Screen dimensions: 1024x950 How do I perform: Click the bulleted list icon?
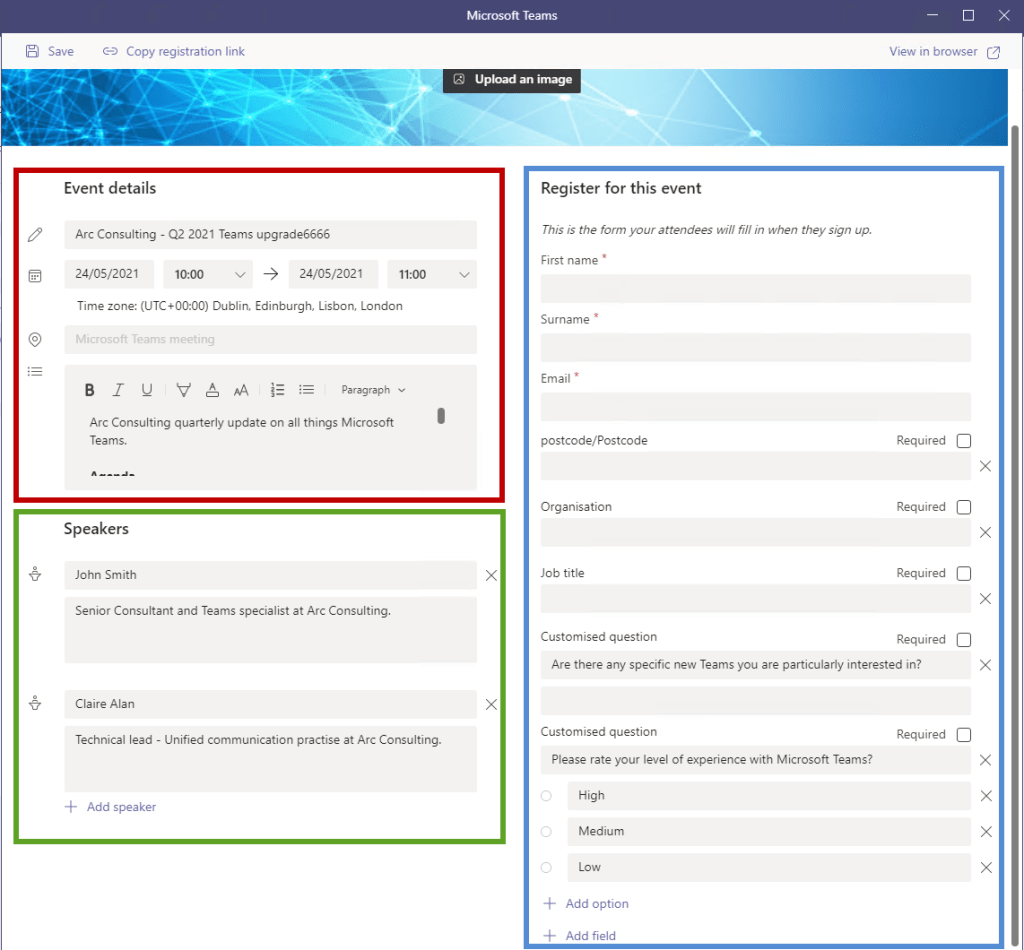tap(307, 390)
